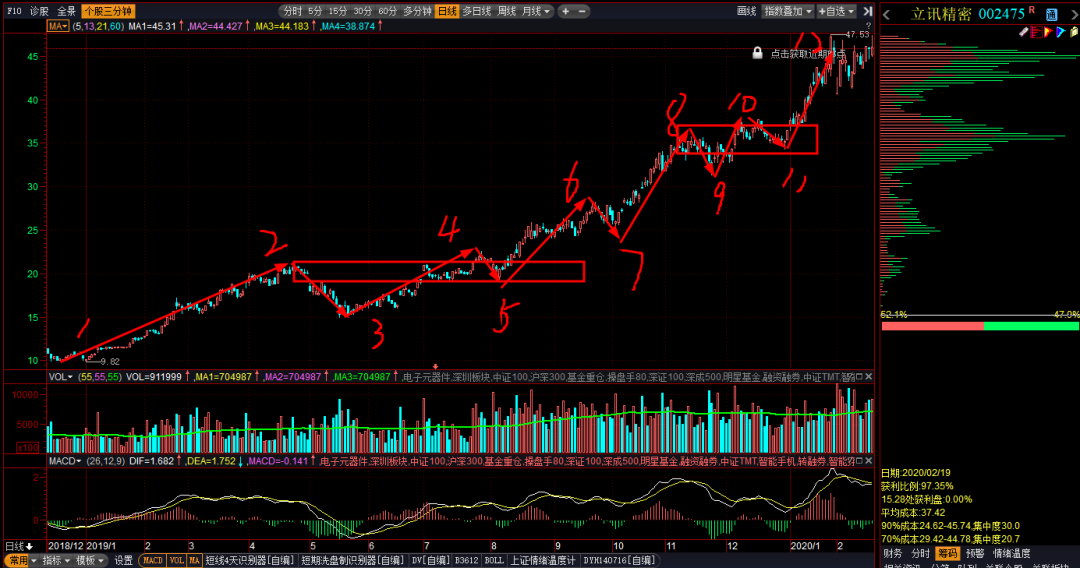1080x568 pixels.
Task: Click the F10 button
Action: [13, 11]
